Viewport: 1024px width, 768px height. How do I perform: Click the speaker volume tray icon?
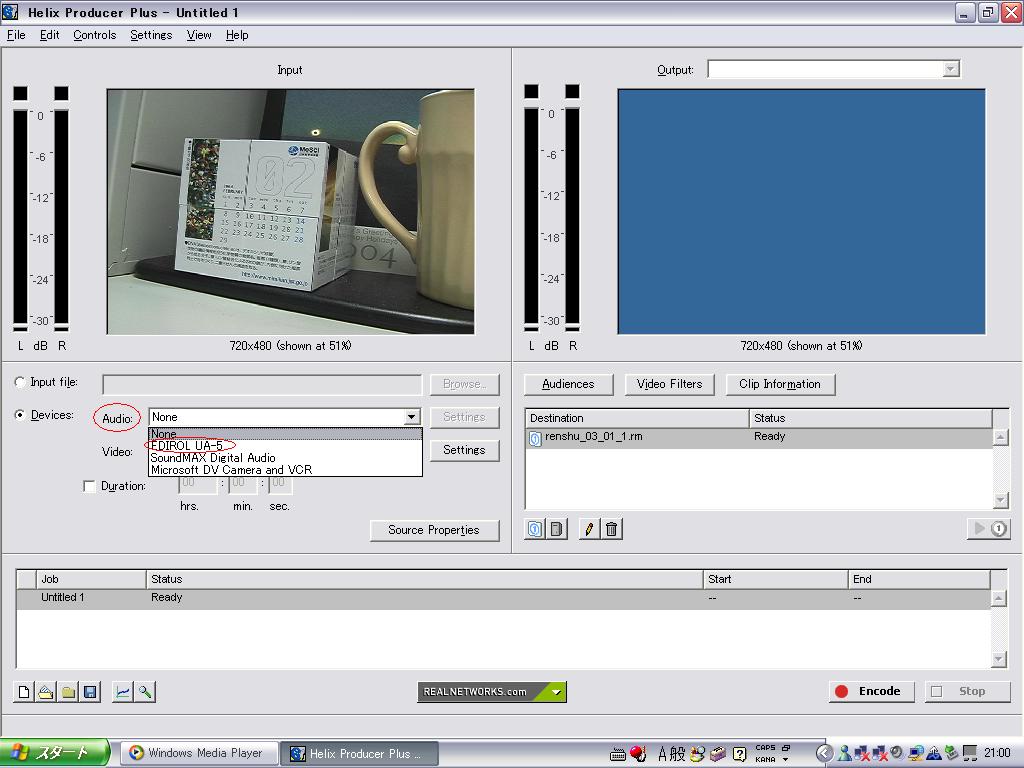click(897, 753)
